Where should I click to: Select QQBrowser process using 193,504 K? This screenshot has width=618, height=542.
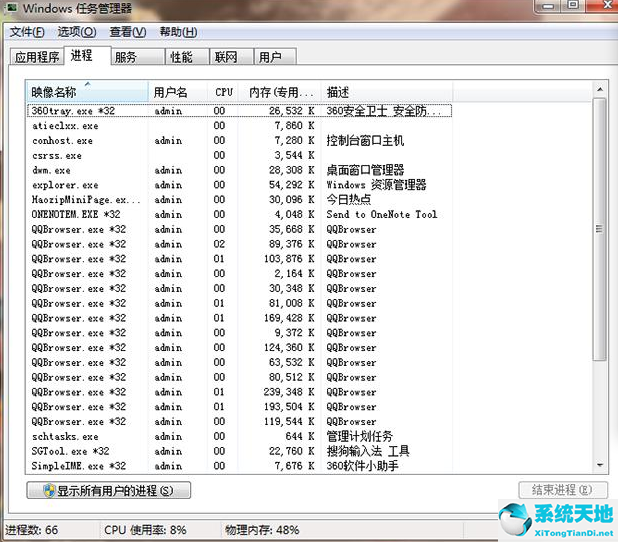tap(240, 406)
